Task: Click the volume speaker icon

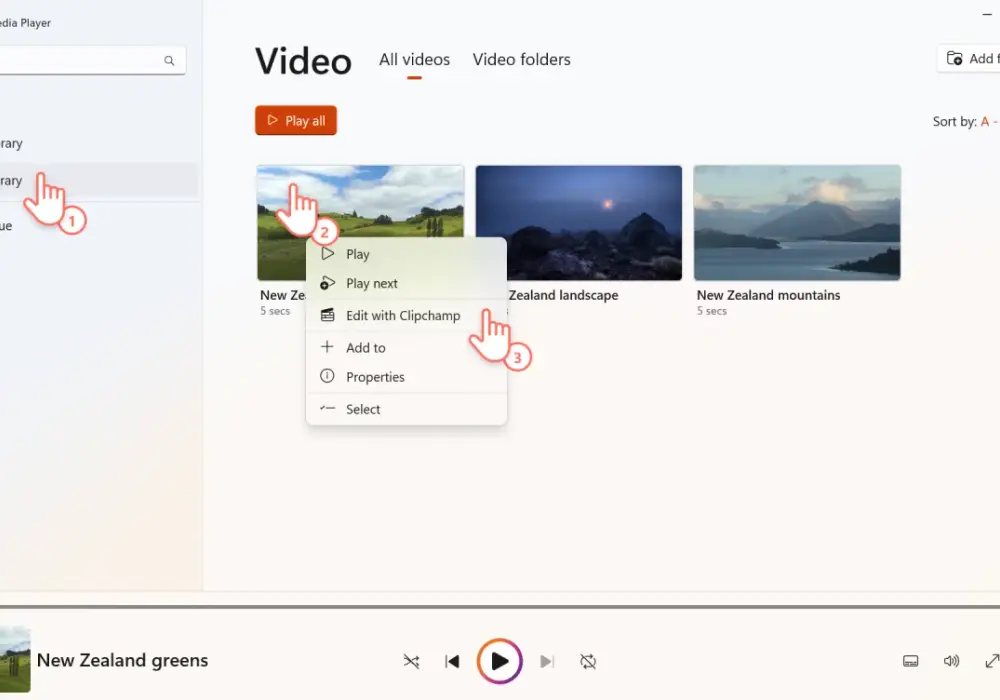Action: (951, 661)
